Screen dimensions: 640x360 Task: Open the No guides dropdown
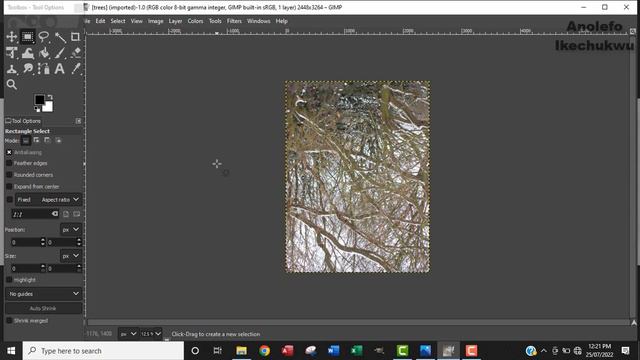click(x=43, y=294)
